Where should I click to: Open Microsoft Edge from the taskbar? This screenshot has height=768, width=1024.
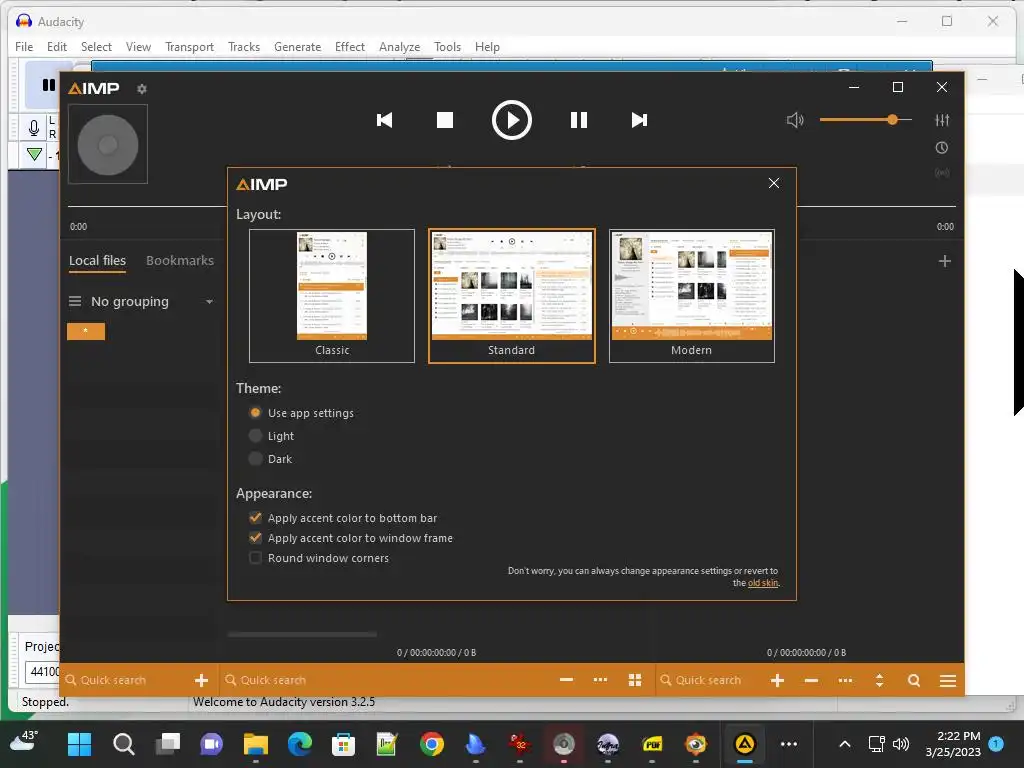coord(300,744)
